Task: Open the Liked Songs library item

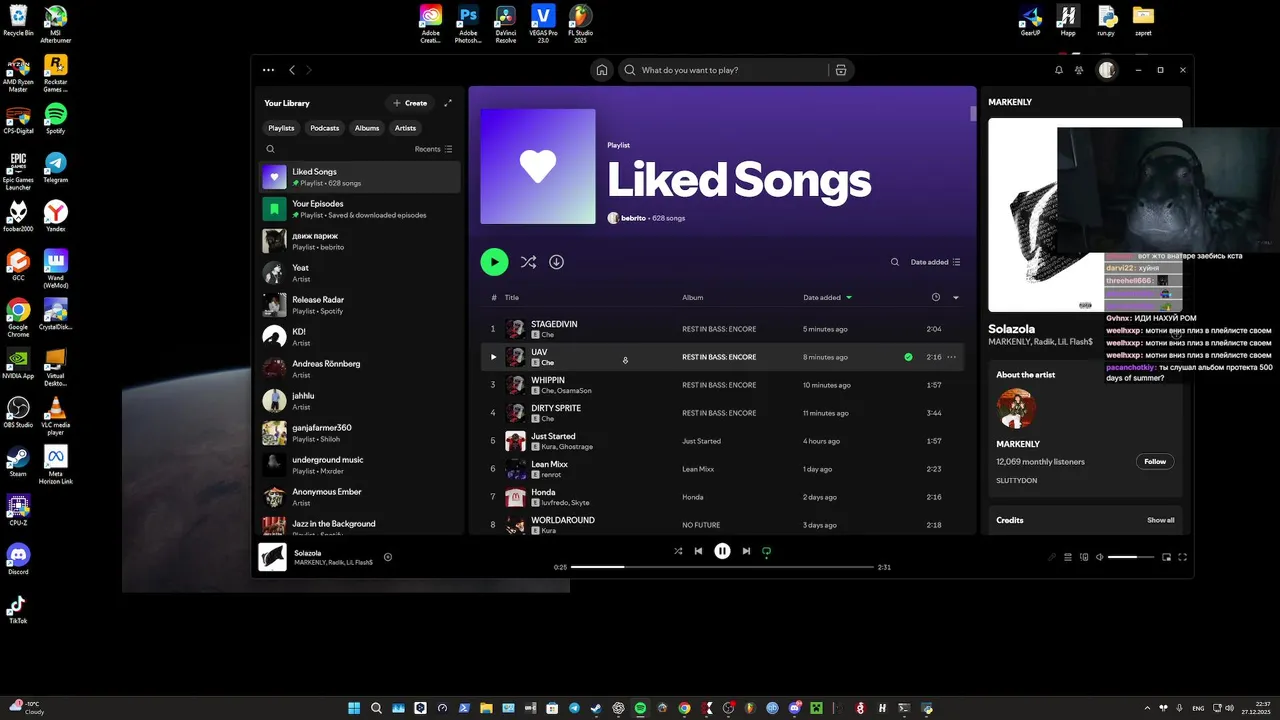Action: pyautogui.click(x=360, y=177)
